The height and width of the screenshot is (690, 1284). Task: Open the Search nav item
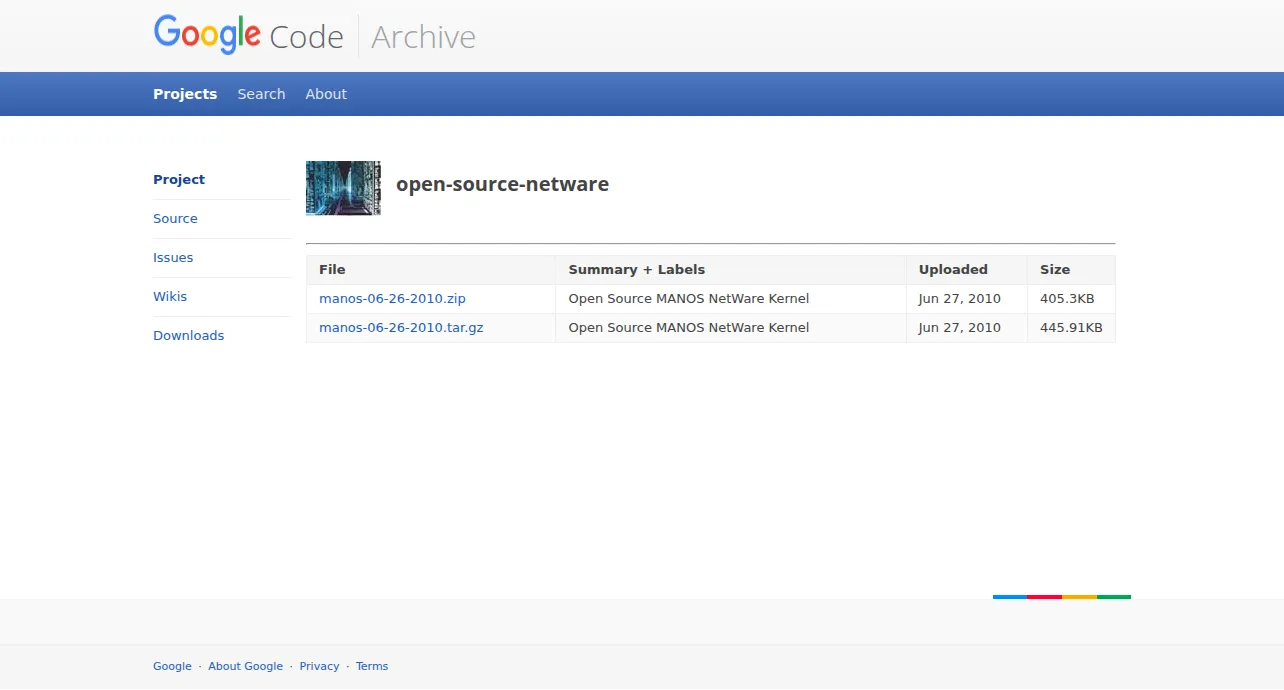(261, 94)
